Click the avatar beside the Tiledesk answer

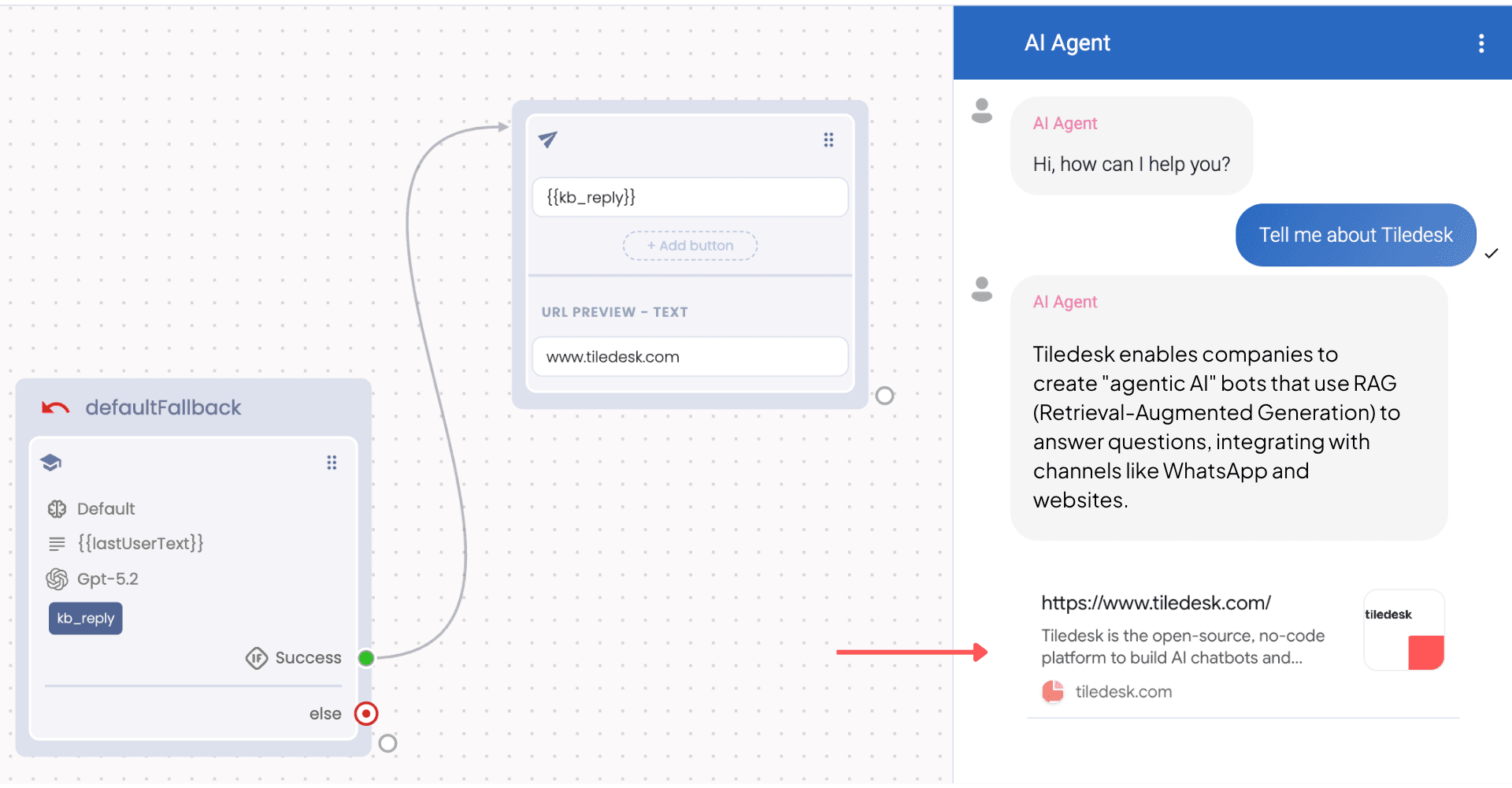(982, 289)
